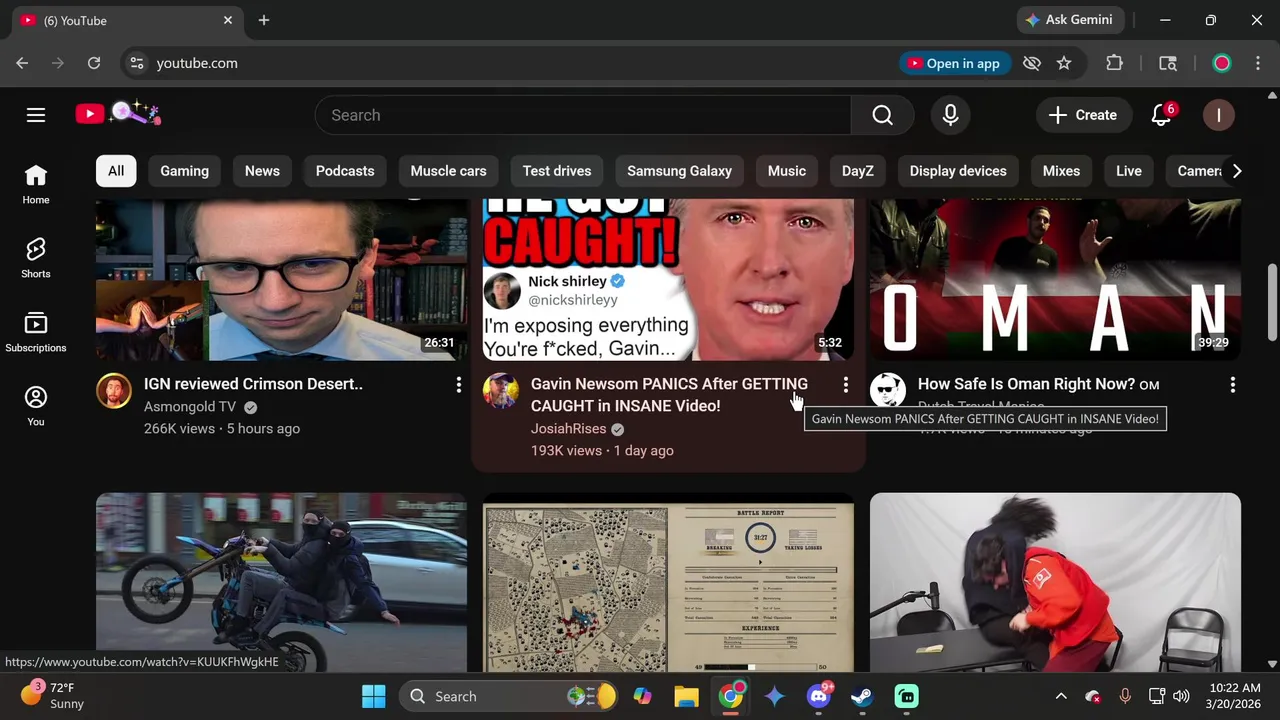Viewport: 1280px width, 720px height.
Task: Select the Muscle cars chip
Action: pos(448,171)
